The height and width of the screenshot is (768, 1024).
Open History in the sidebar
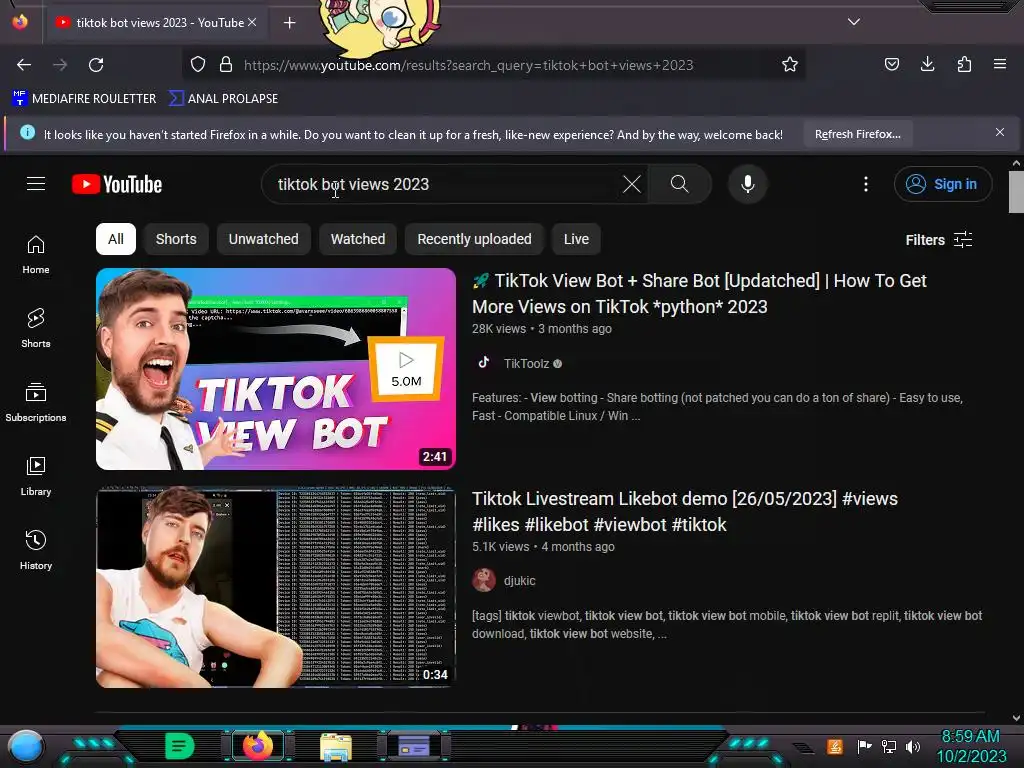point(36,551)
